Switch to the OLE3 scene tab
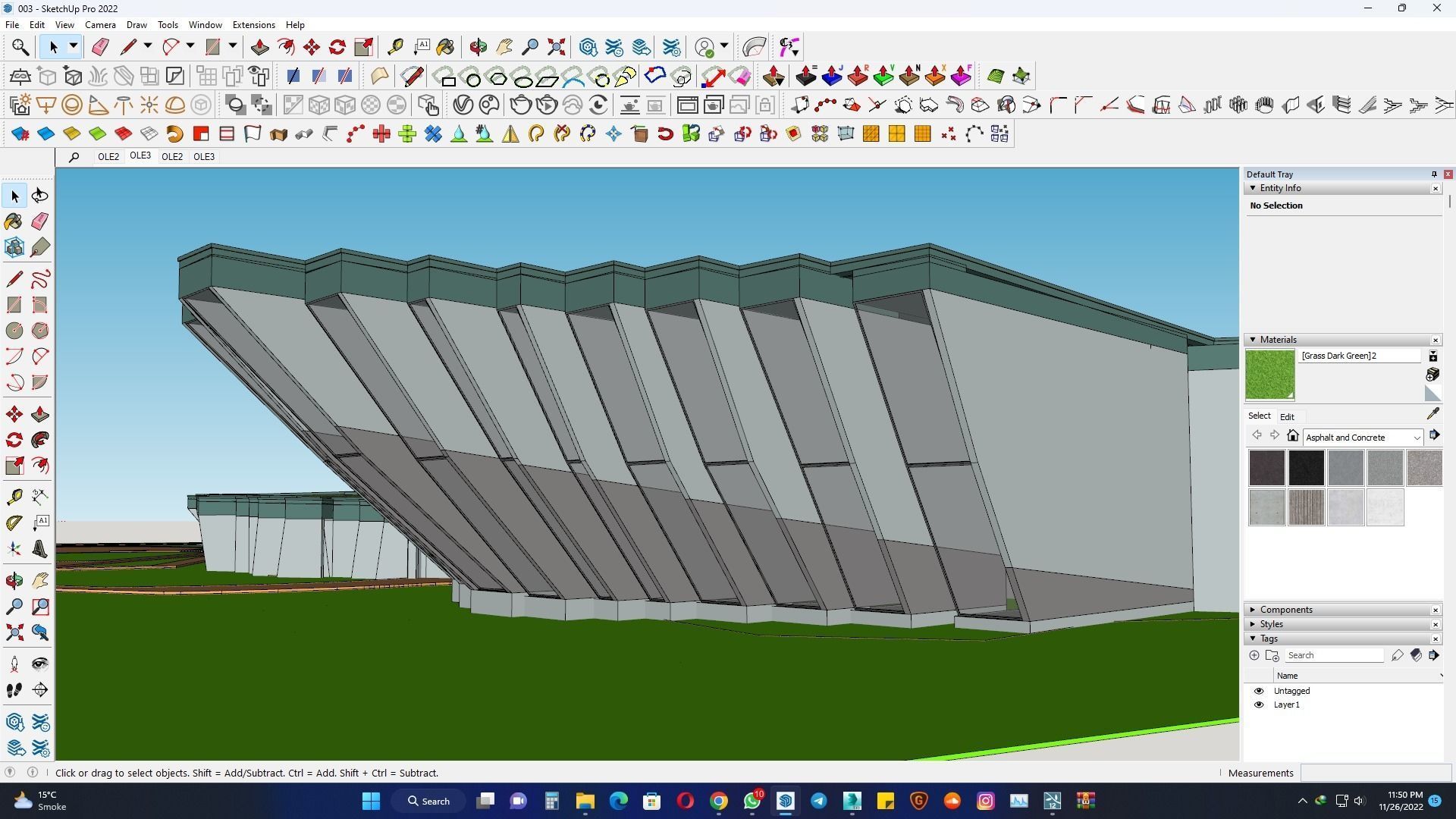 (140, 156)
